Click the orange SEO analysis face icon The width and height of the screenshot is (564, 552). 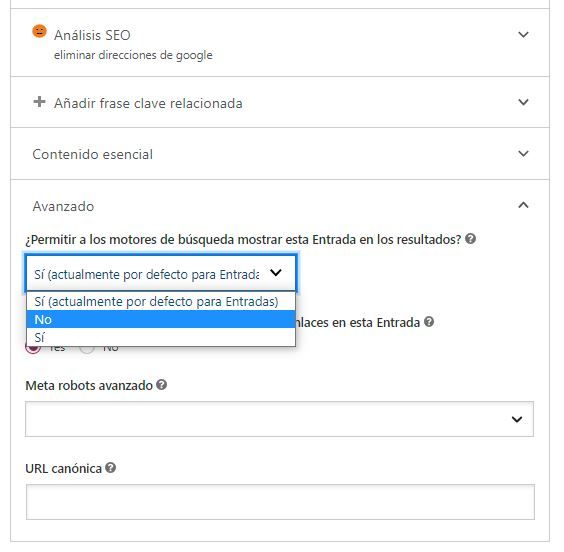tap(39, 31)
